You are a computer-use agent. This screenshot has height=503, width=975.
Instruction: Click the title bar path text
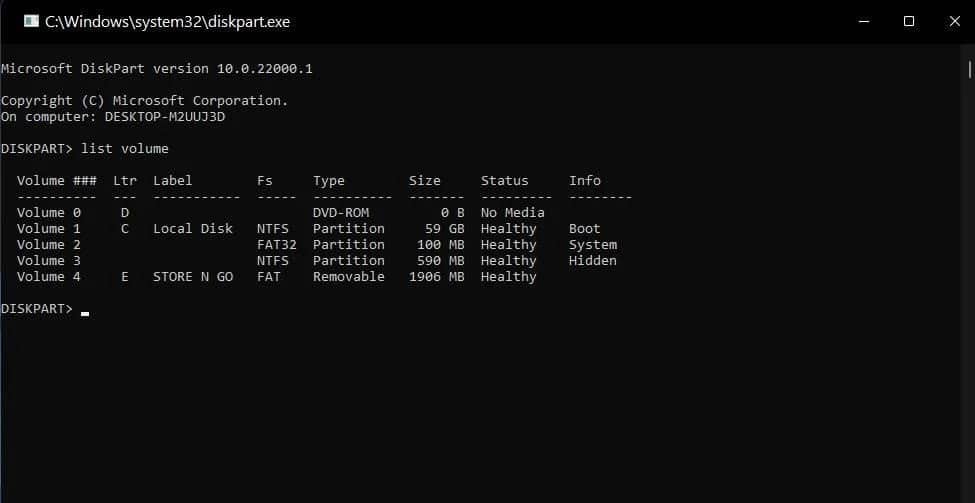(167, 21)
